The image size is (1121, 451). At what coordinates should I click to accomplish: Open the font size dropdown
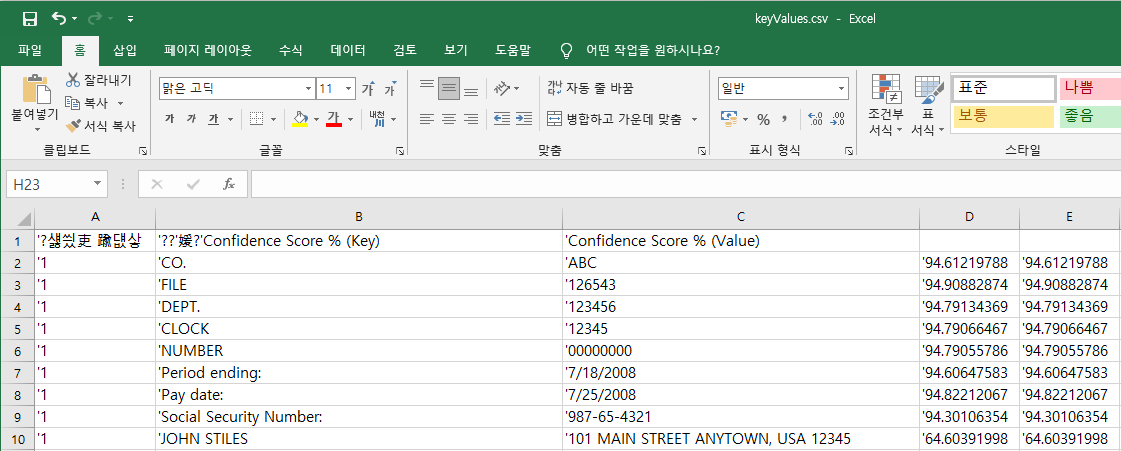[349, 89]
